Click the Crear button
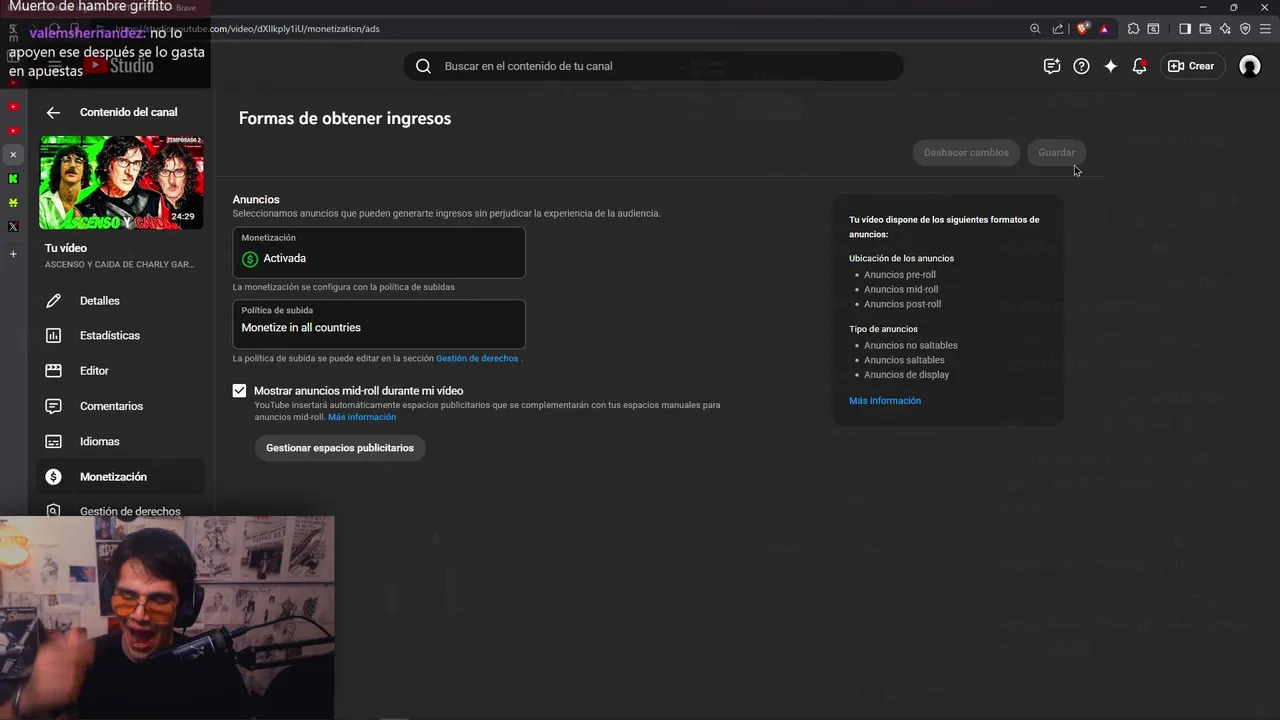 (1191, 66)
